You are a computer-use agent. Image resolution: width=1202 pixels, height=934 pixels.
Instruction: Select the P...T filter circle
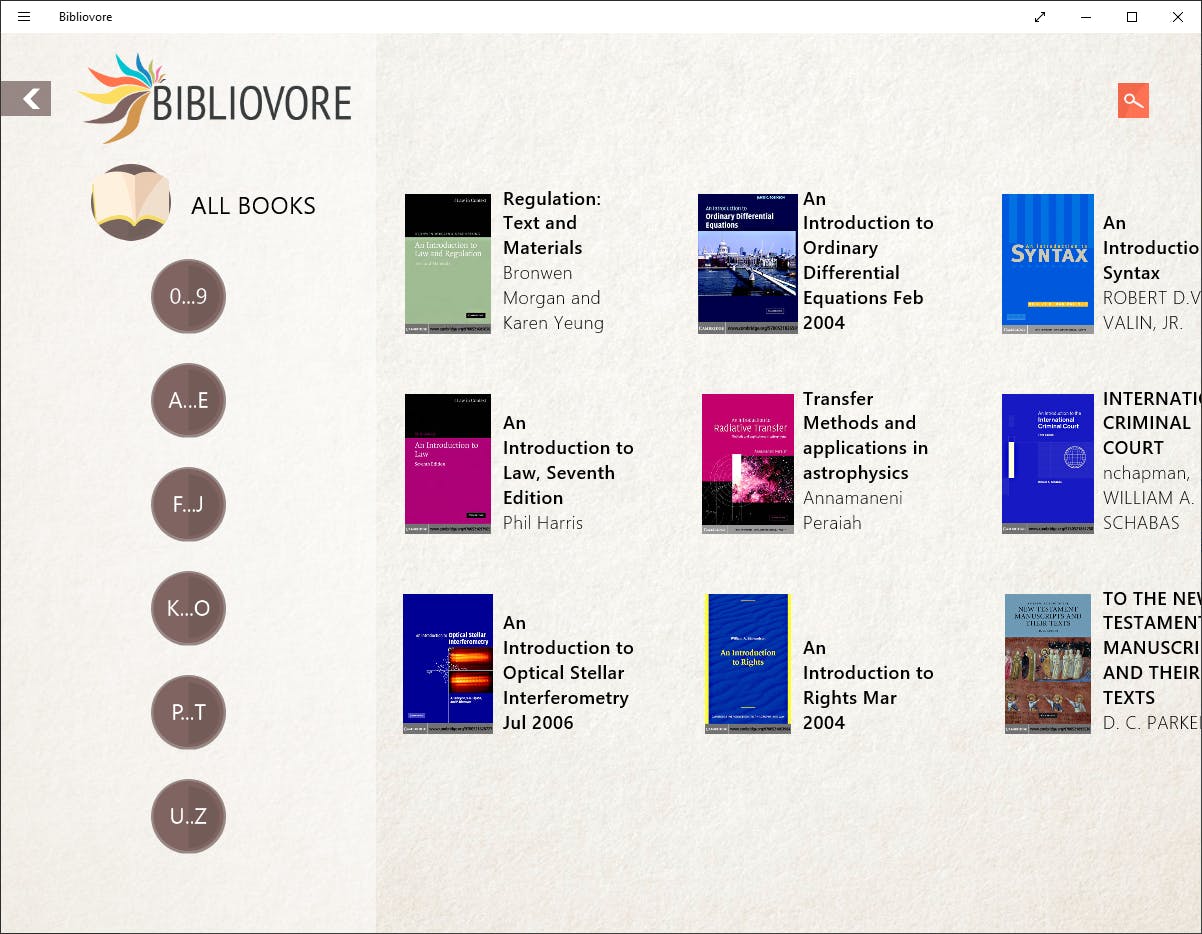188,712
